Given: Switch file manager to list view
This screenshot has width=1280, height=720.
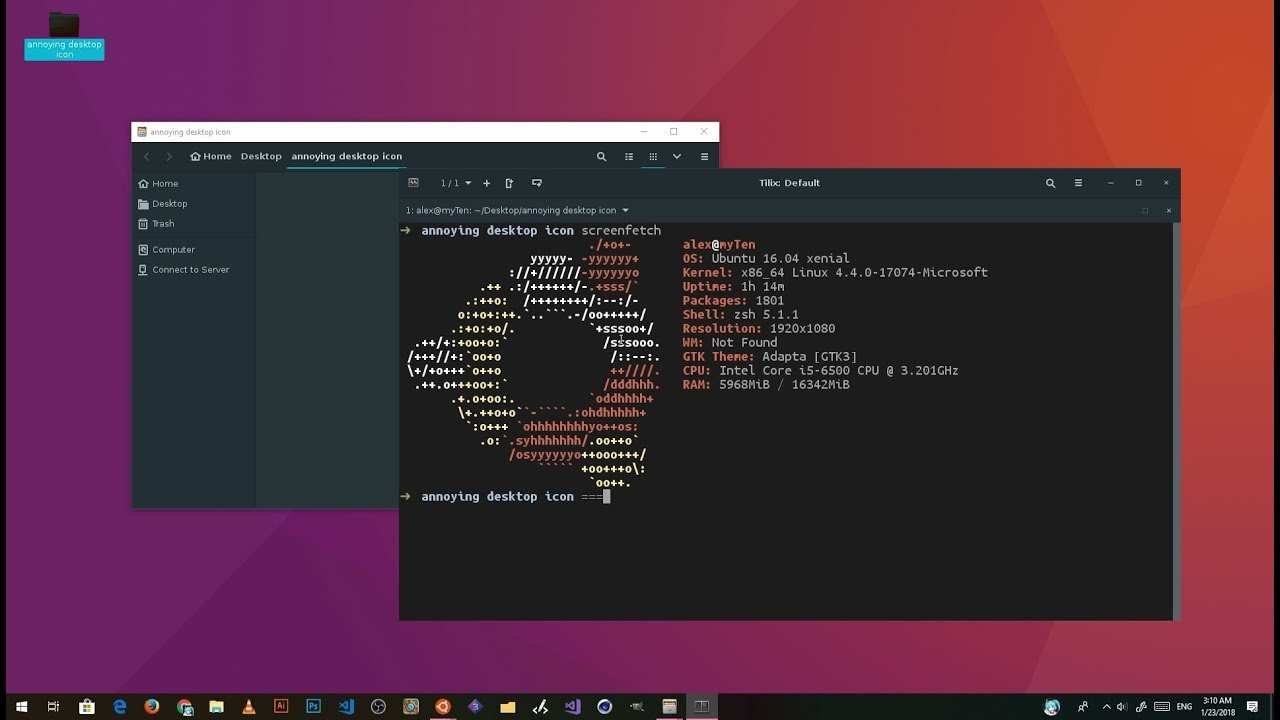Looking at the screenshot, I should pyautogui.click(x=629, y=156).
